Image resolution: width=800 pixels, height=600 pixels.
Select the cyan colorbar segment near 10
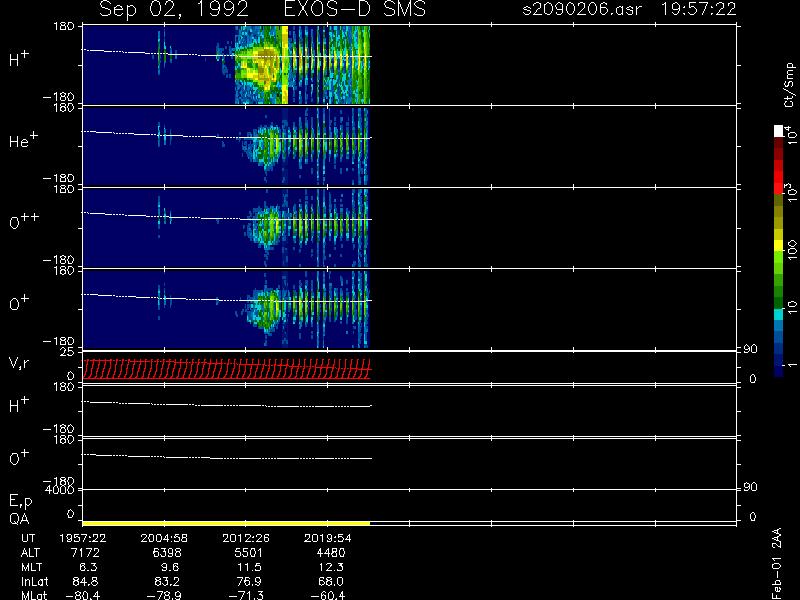point(779,314)
